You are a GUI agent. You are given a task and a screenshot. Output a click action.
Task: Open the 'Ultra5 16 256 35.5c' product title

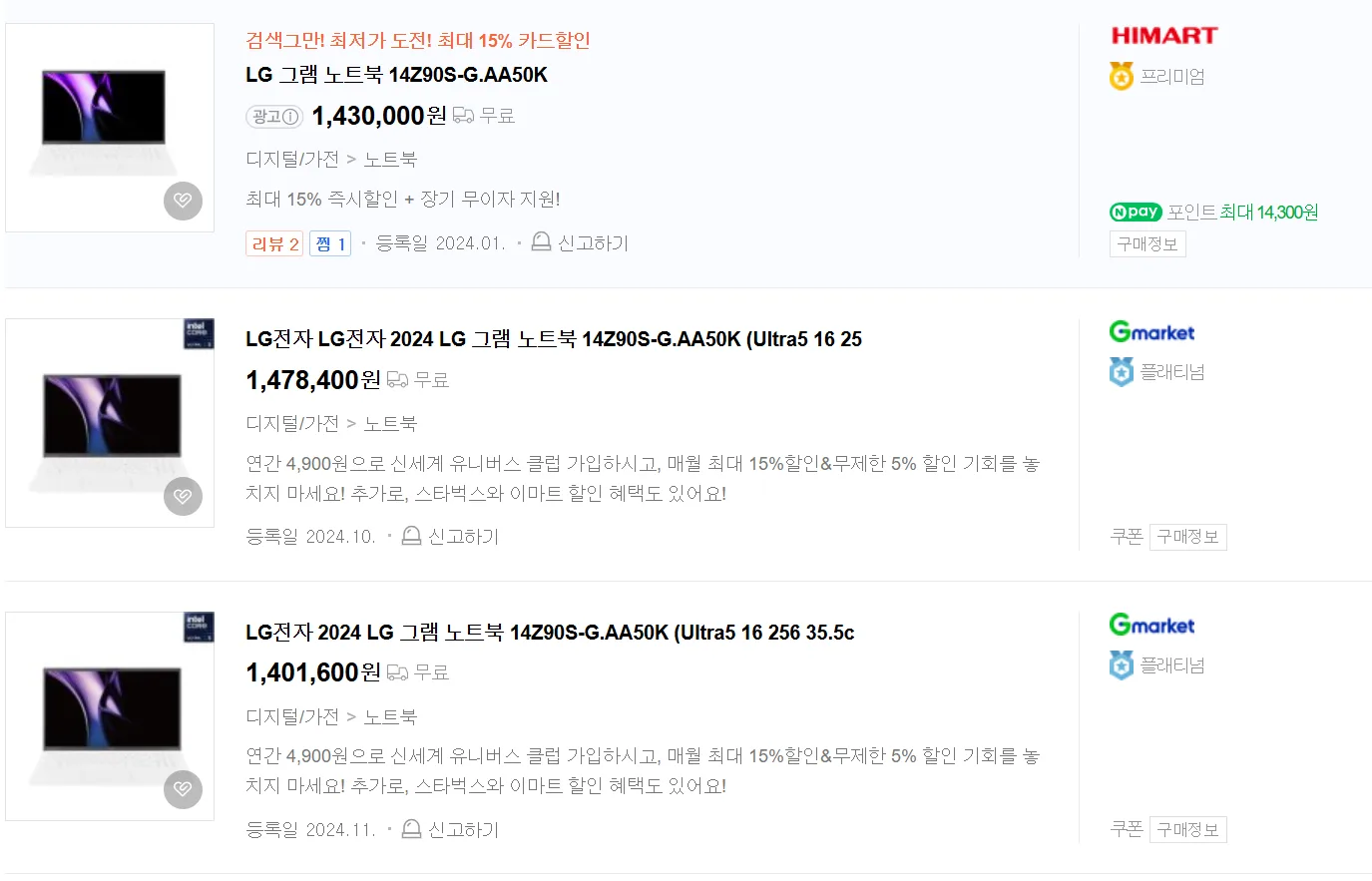point(550,633)
